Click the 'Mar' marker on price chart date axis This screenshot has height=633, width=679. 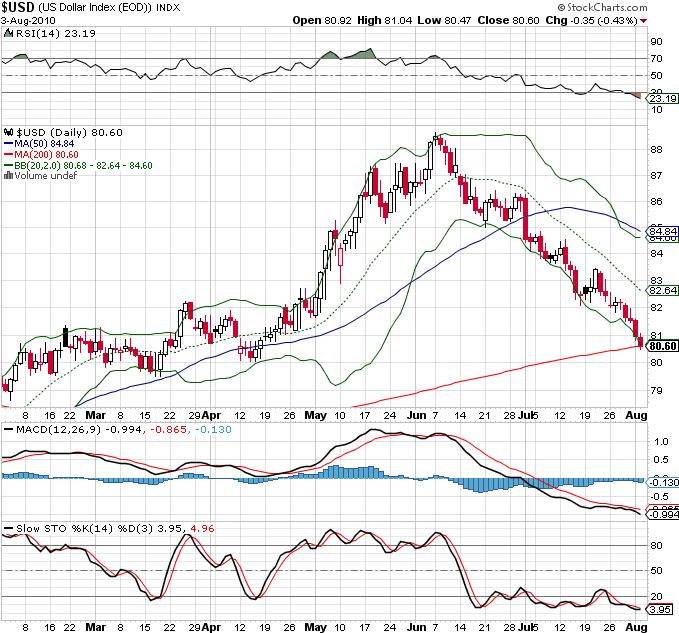pyautogui.click(x=95, y=415)
